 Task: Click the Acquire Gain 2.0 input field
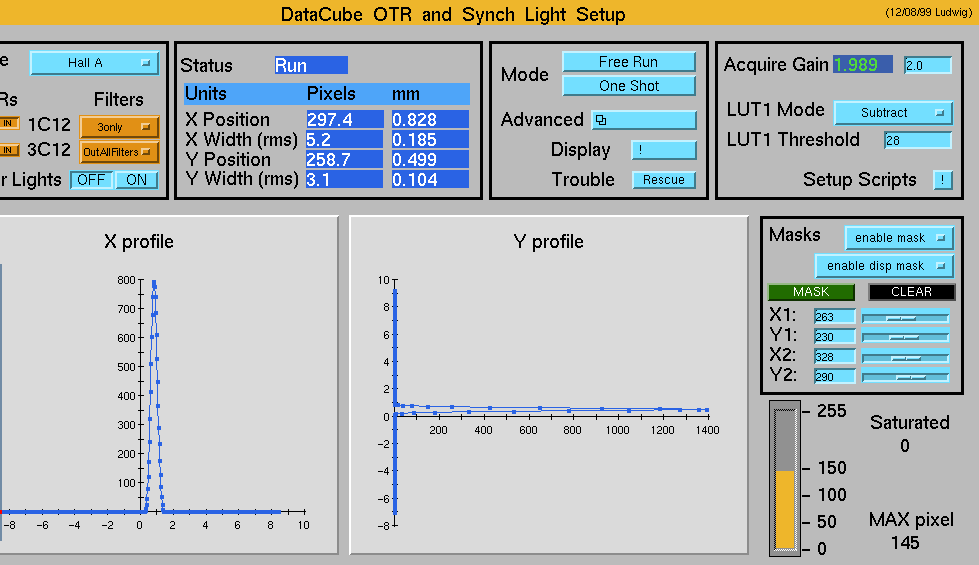927,65
